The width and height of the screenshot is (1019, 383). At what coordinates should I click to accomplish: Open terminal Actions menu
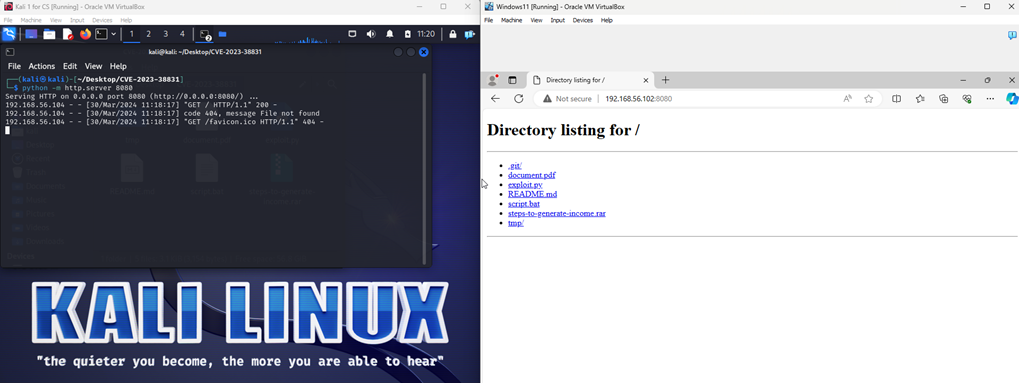pyautogui.click(x=42, y=66)
